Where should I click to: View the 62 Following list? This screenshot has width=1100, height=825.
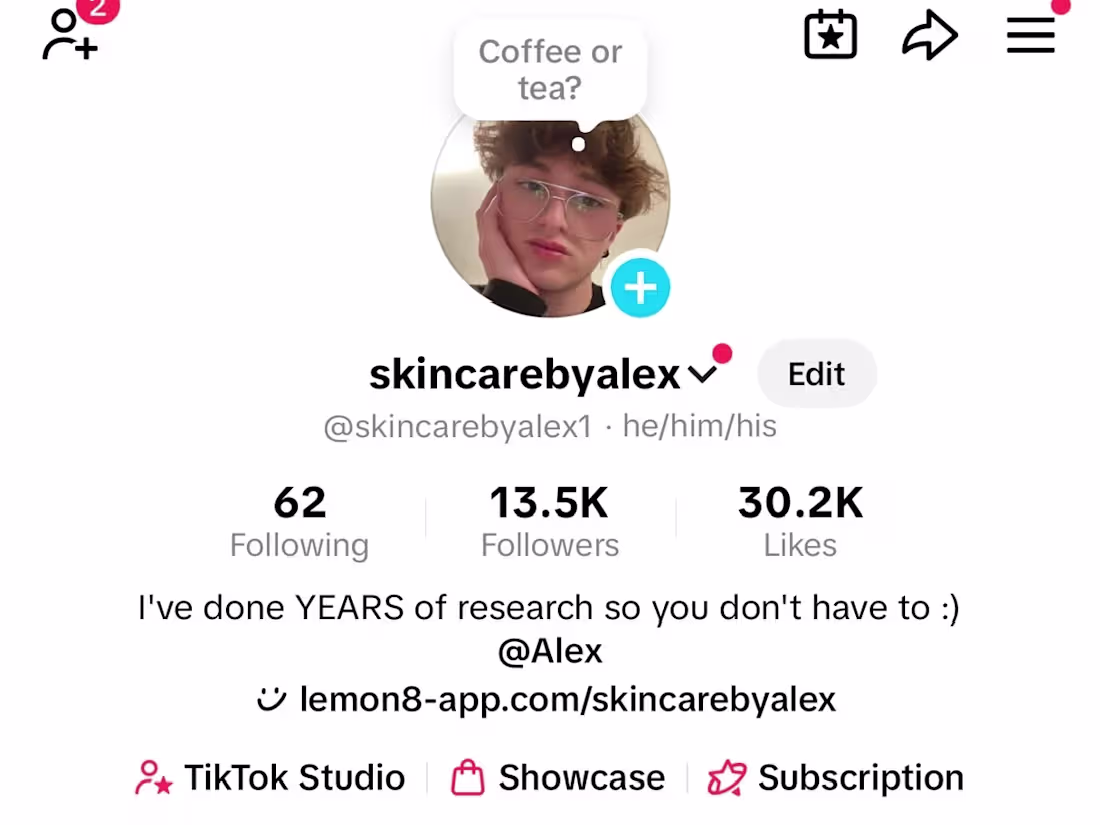(x=299, y=522)
